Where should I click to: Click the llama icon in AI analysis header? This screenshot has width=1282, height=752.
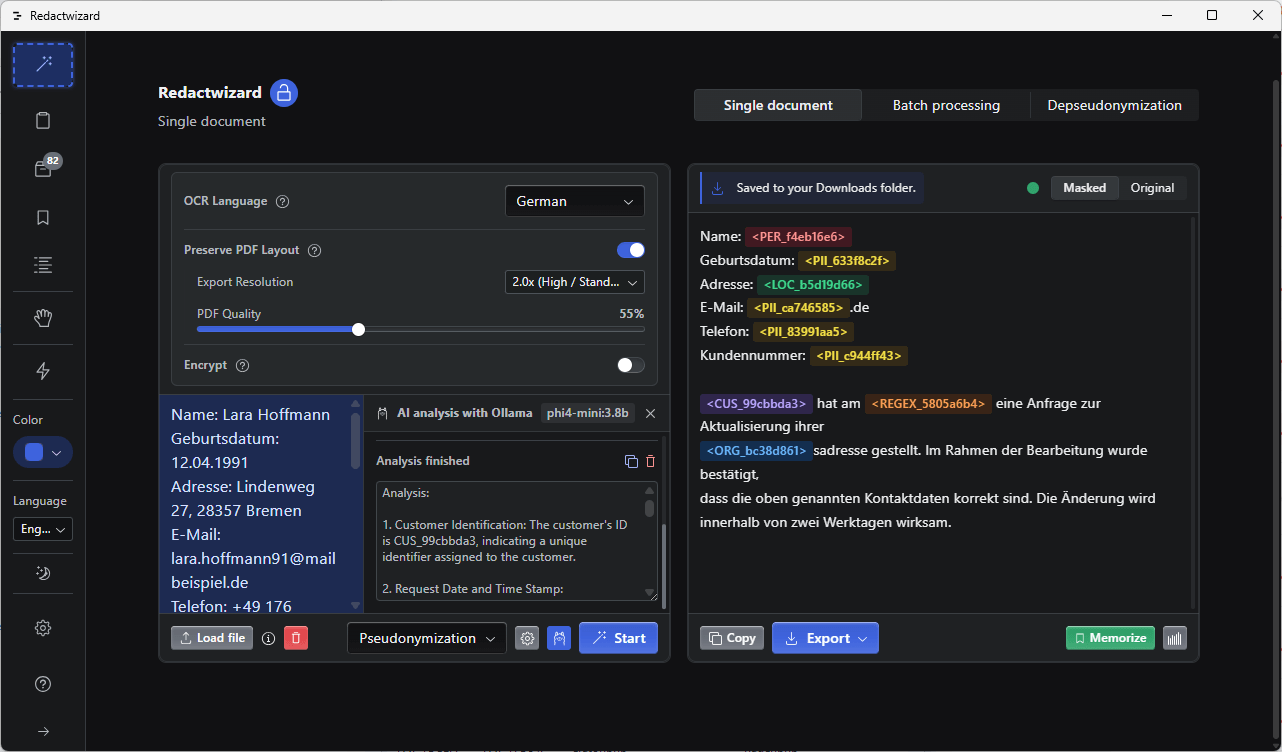pos(382,413)
